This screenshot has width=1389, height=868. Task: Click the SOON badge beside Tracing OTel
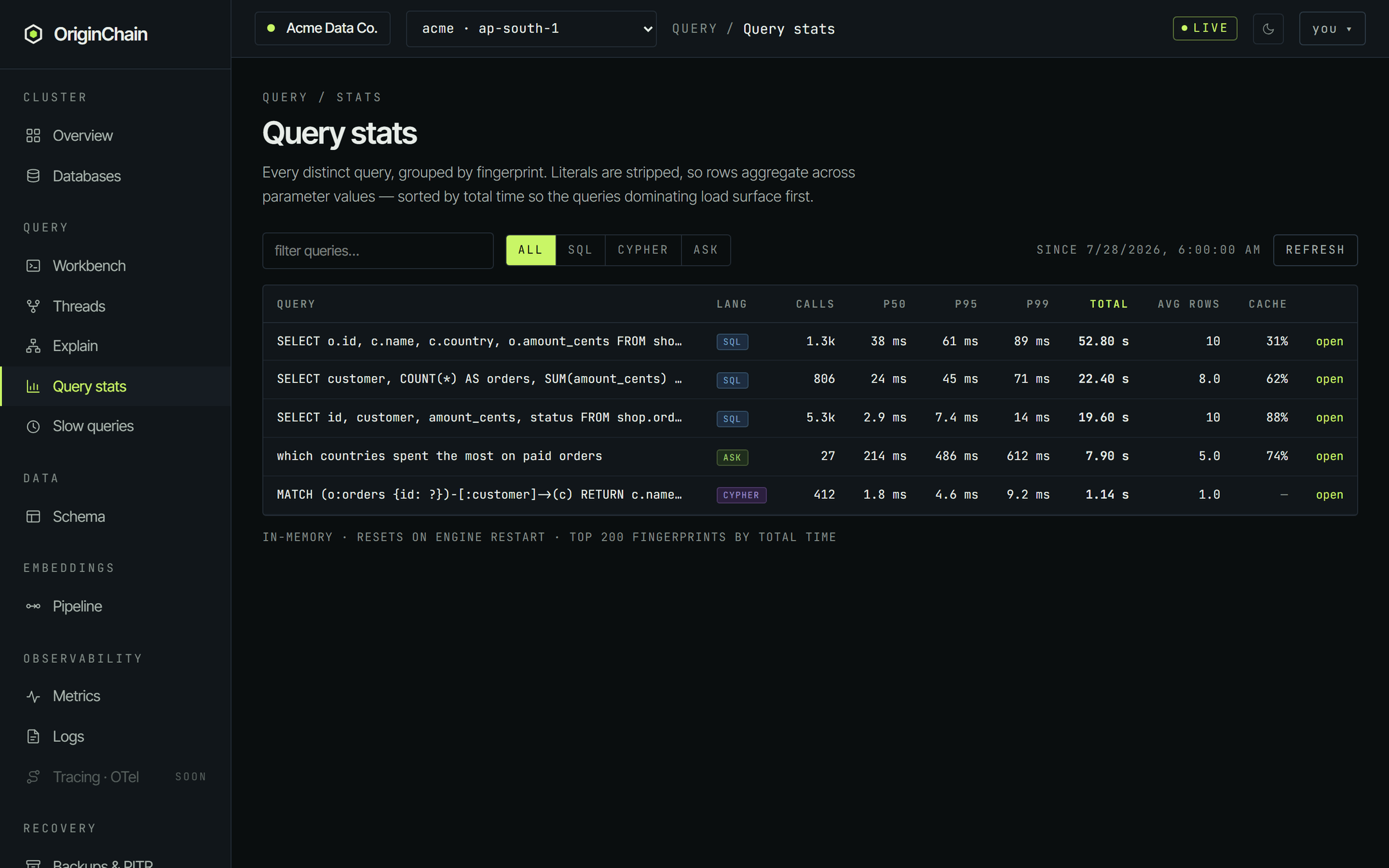pyautogui.click(x=191, y=777)
